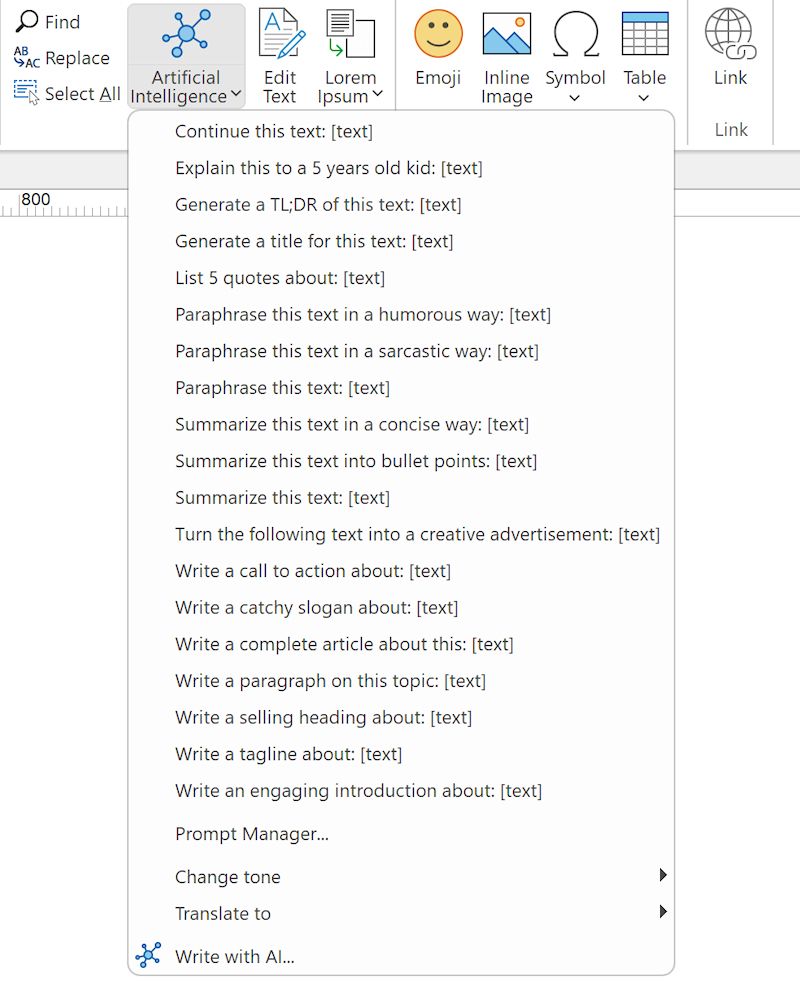Expand the Table dropdown arrow

click(x=643, y=98)
